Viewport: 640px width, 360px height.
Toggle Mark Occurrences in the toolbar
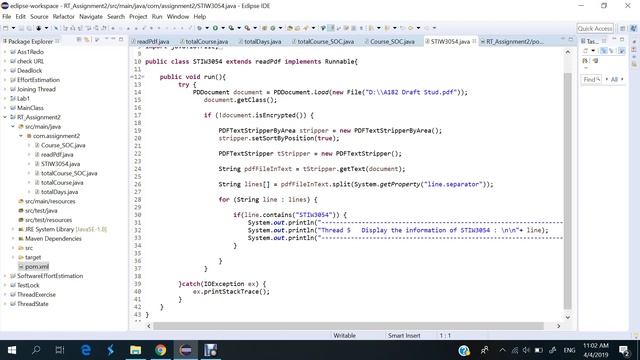coord(331,28)
